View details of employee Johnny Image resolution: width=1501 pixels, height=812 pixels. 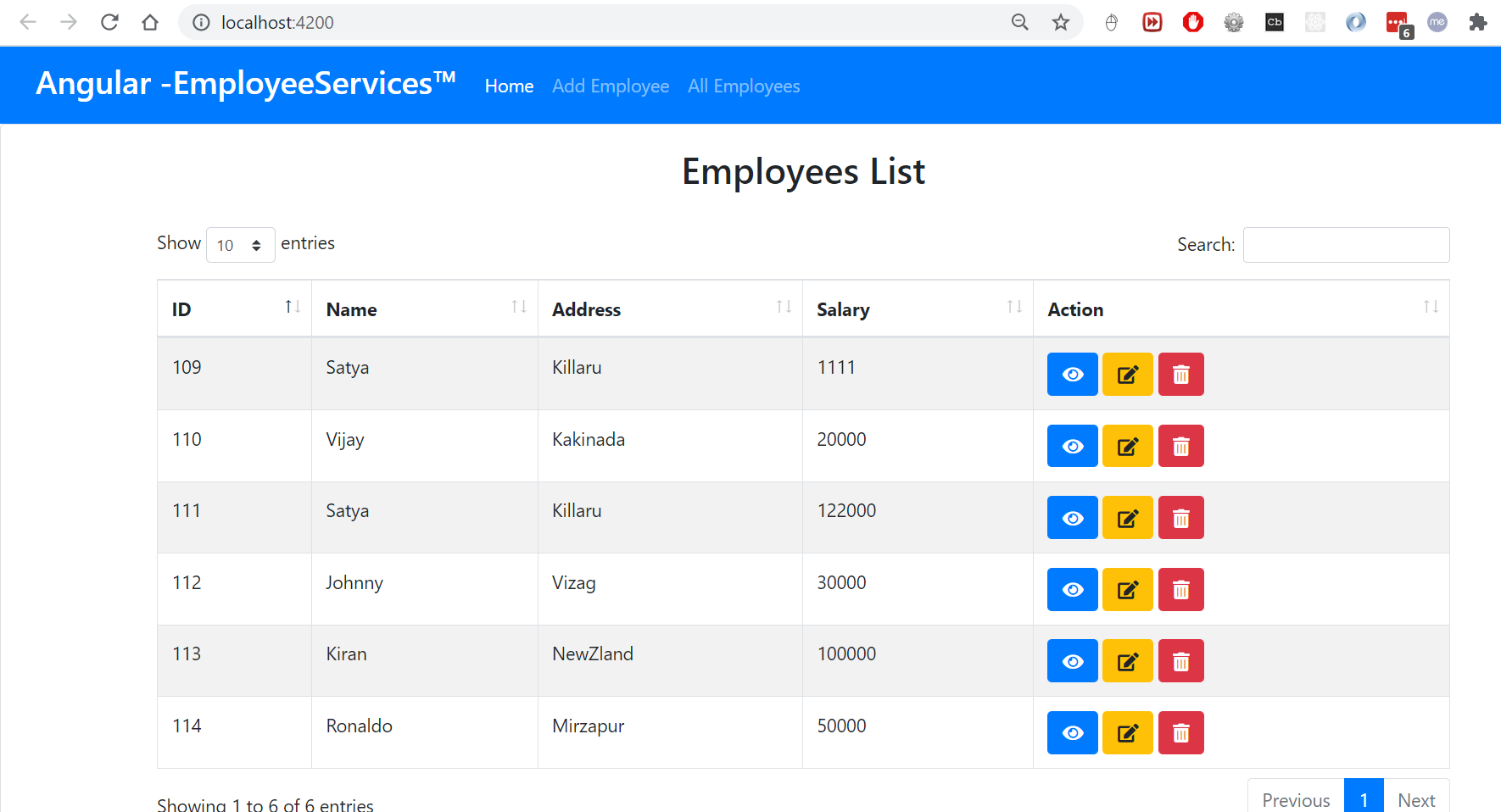click(1072, 590)
